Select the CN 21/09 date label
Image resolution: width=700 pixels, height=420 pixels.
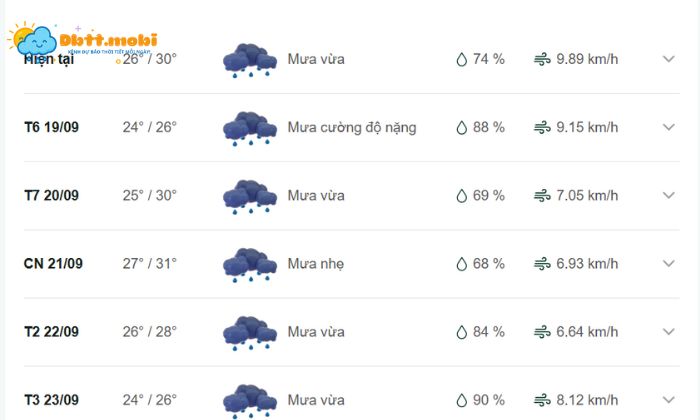coord(53,264)
